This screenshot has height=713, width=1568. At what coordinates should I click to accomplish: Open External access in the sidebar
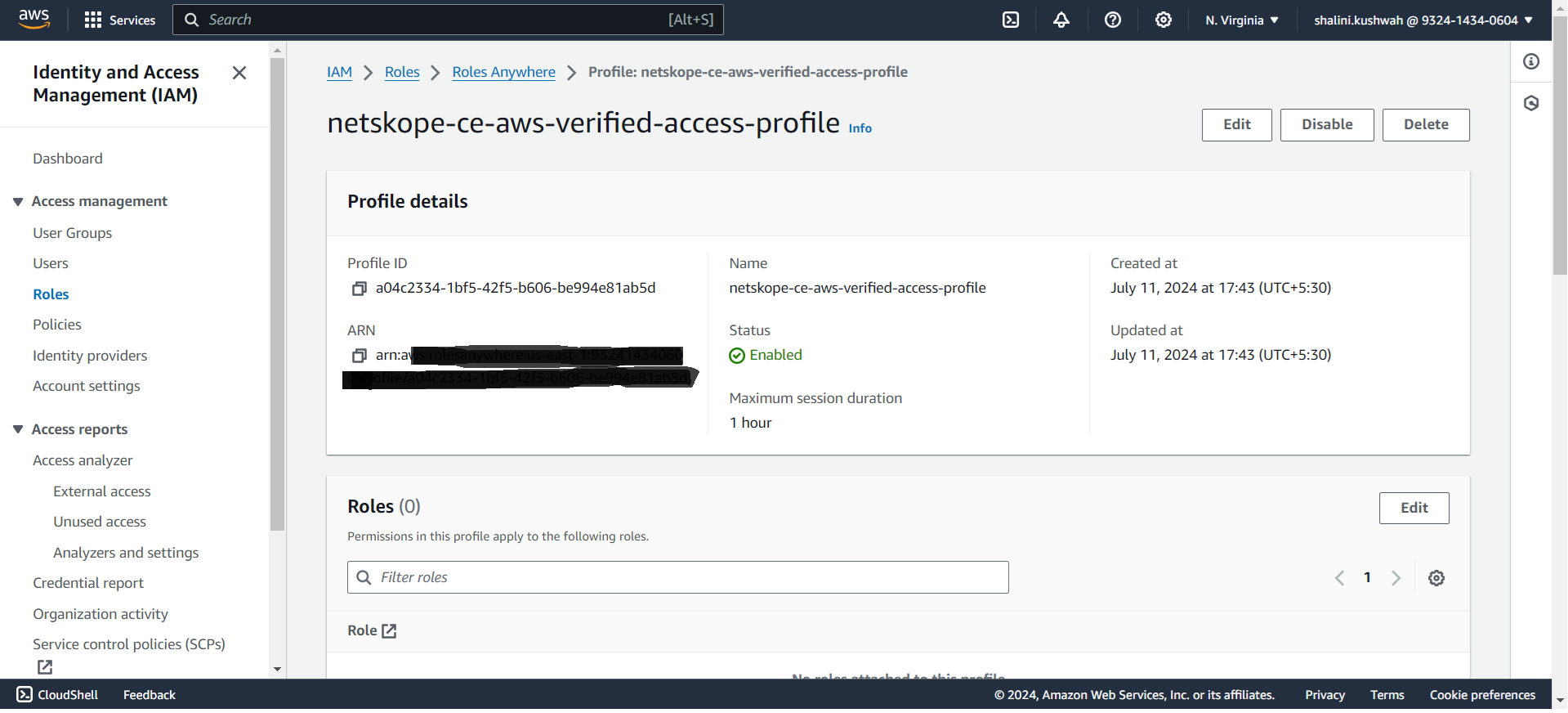(x=102, y=491)
